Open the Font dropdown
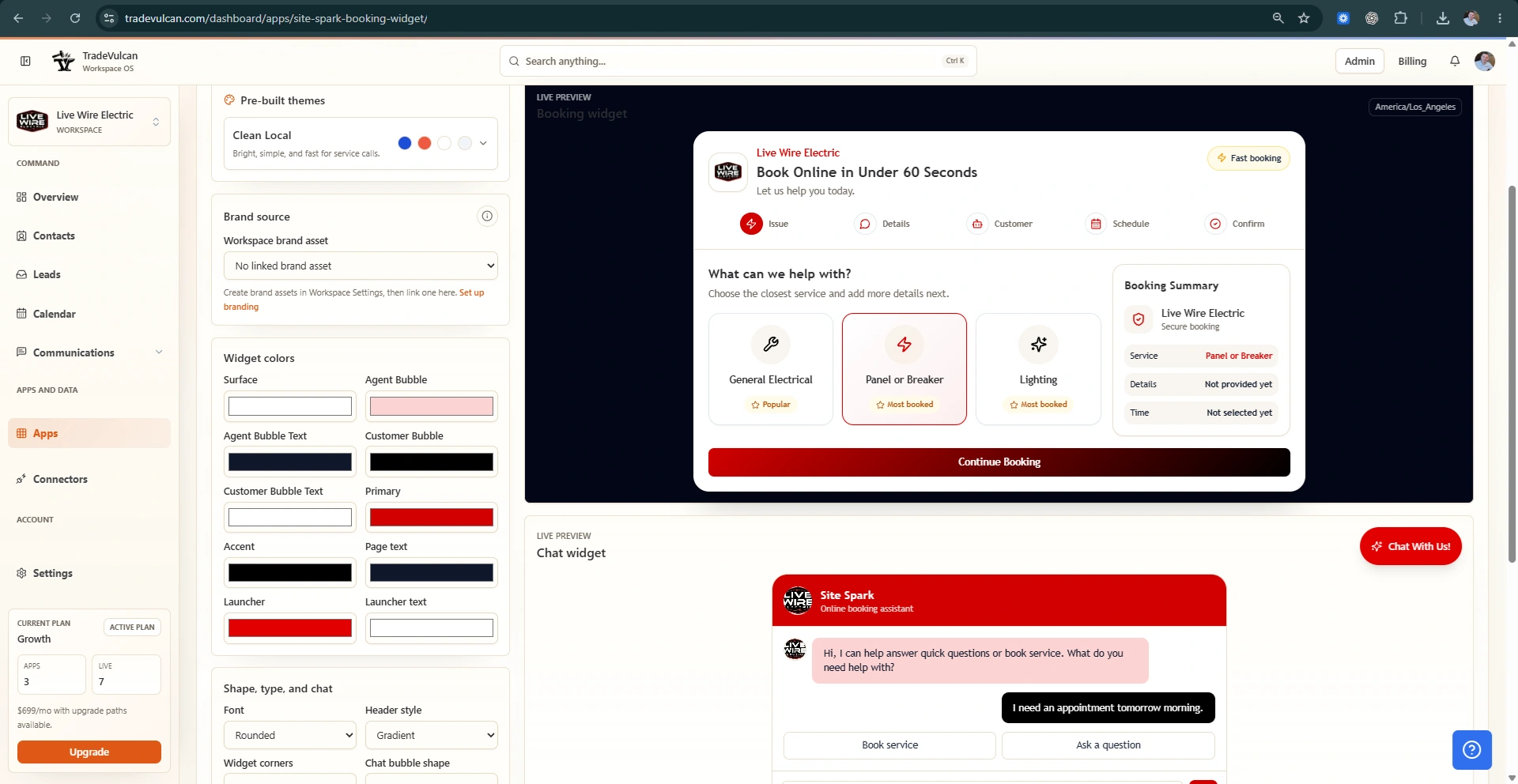1518x784 pixels. click(x=290, y=735)
